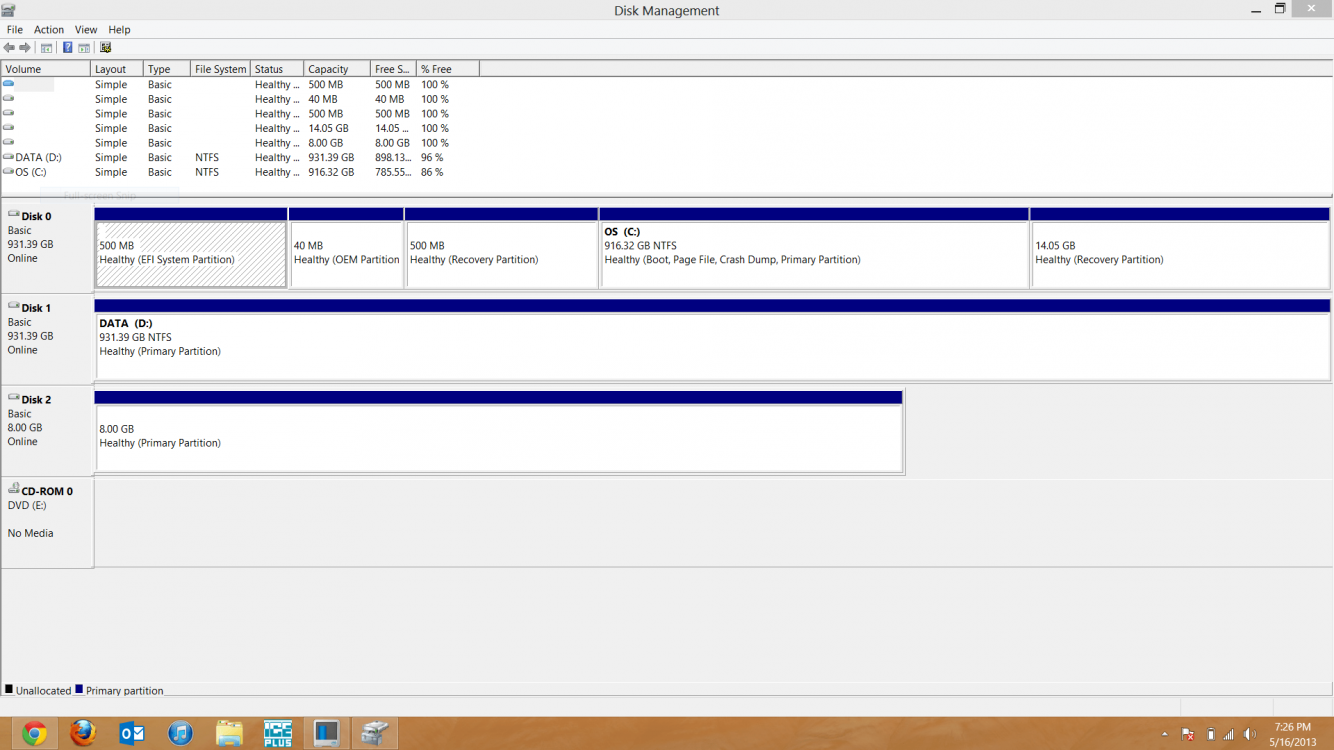Show hidden tray icons with the up arrow
1334x750 pixels.
pyautogui.click(x=1164, y=735)
